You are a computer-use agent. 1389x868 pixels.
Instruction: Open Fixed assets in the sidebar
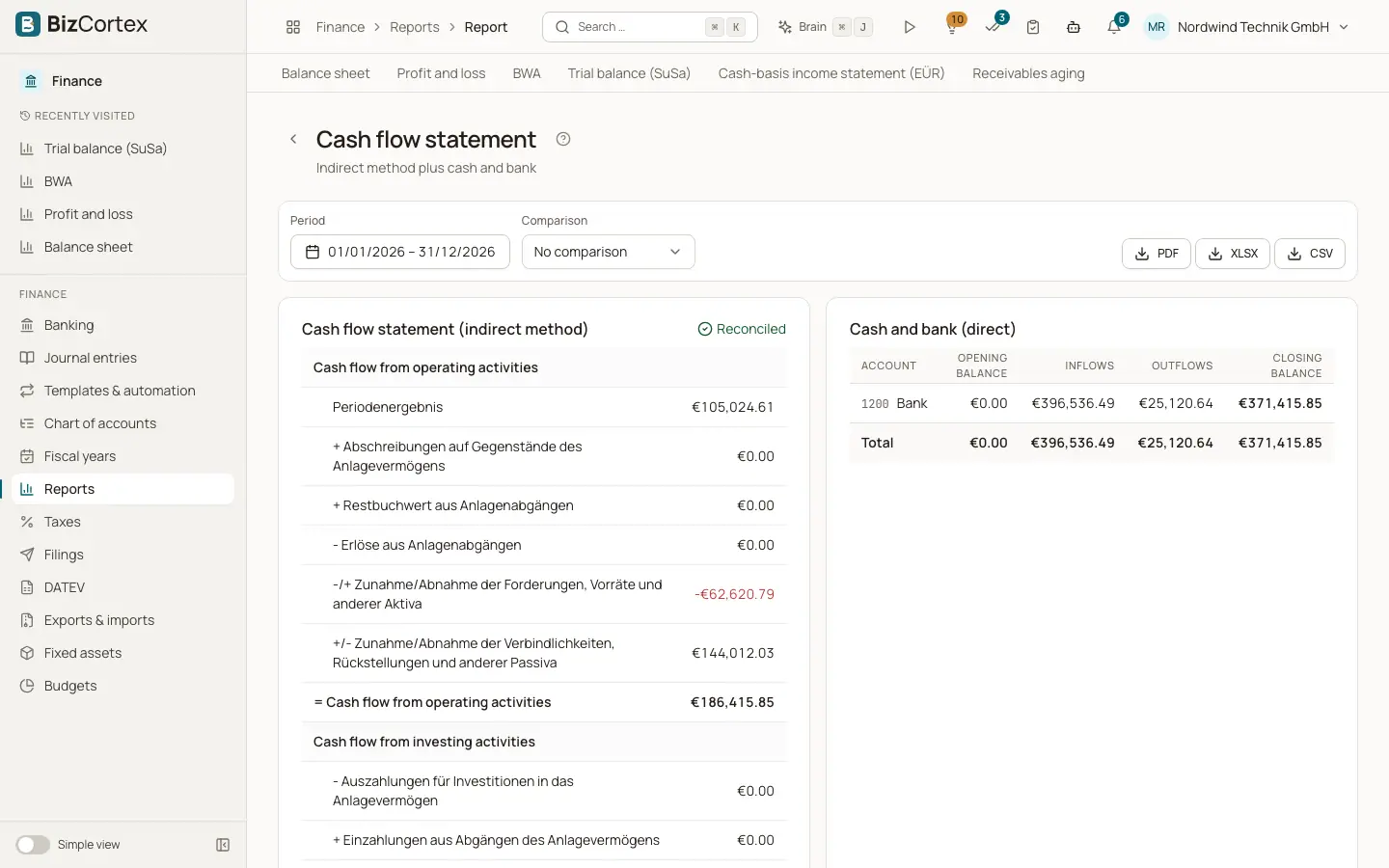click(123, 653)
